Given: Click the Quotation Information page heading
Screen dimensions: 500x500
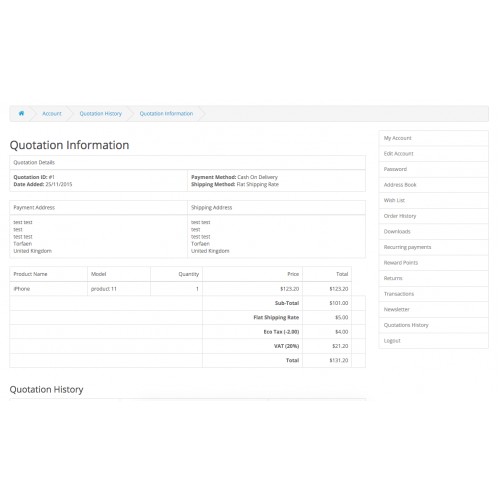Looking at the screenshot, I should [69, 145].
